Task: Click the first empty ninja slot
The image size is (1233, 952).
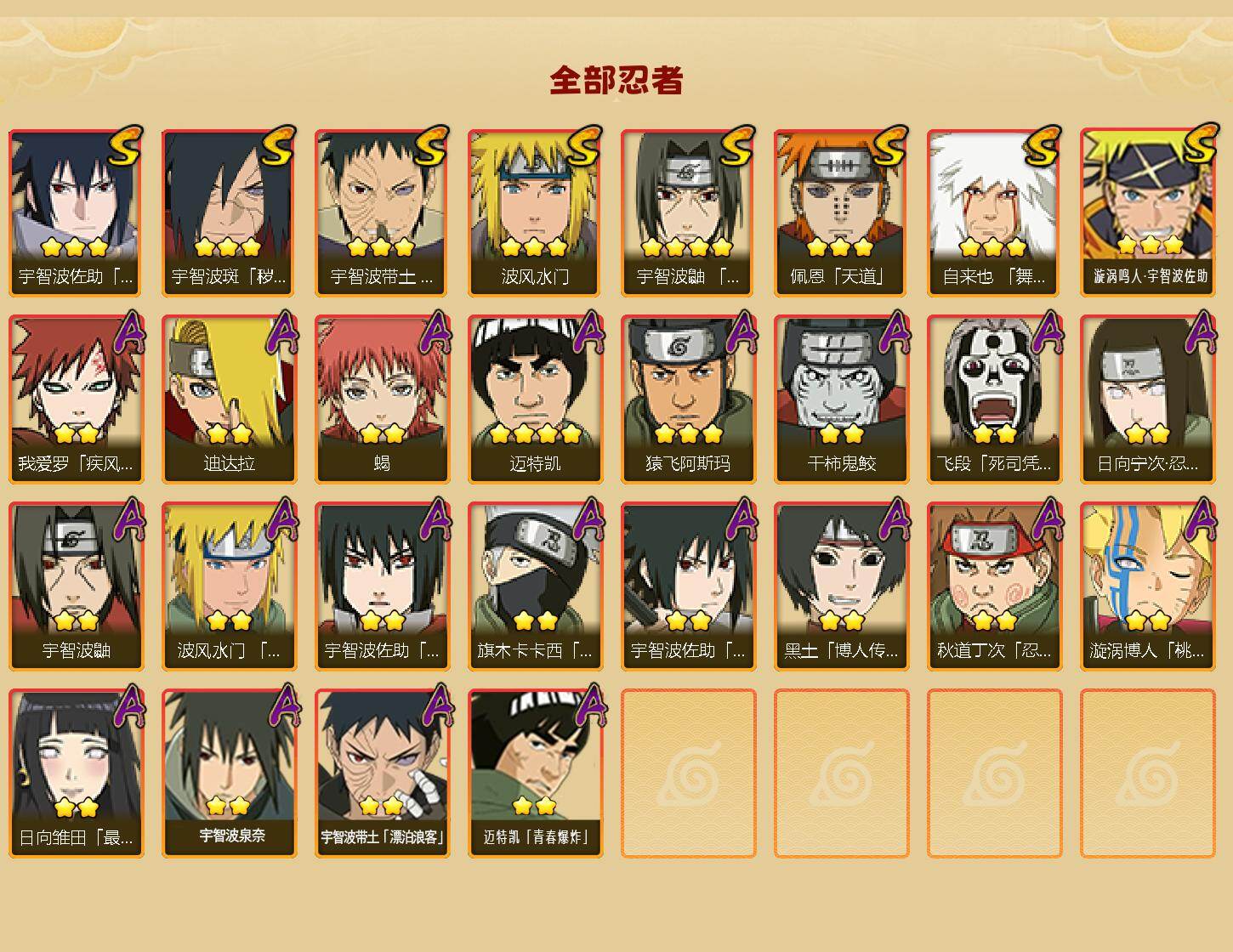Action: pyautogui.click(x=688, y=773)
